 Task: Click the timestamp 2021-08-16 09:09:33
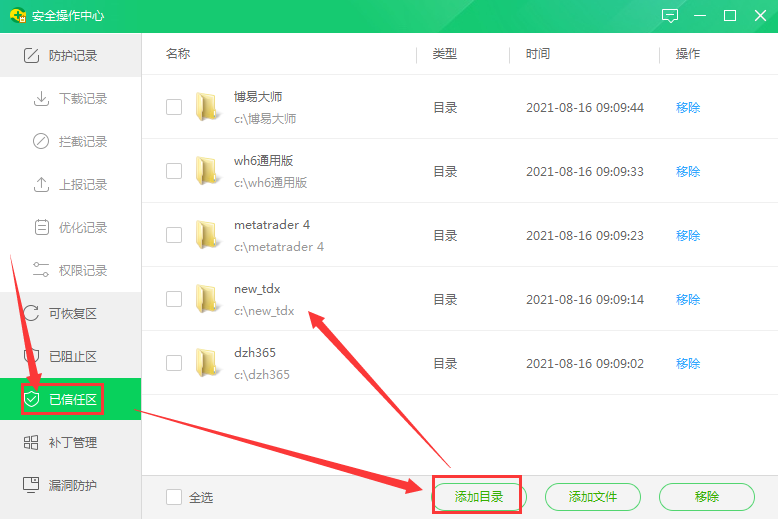[x=585, y=171]
